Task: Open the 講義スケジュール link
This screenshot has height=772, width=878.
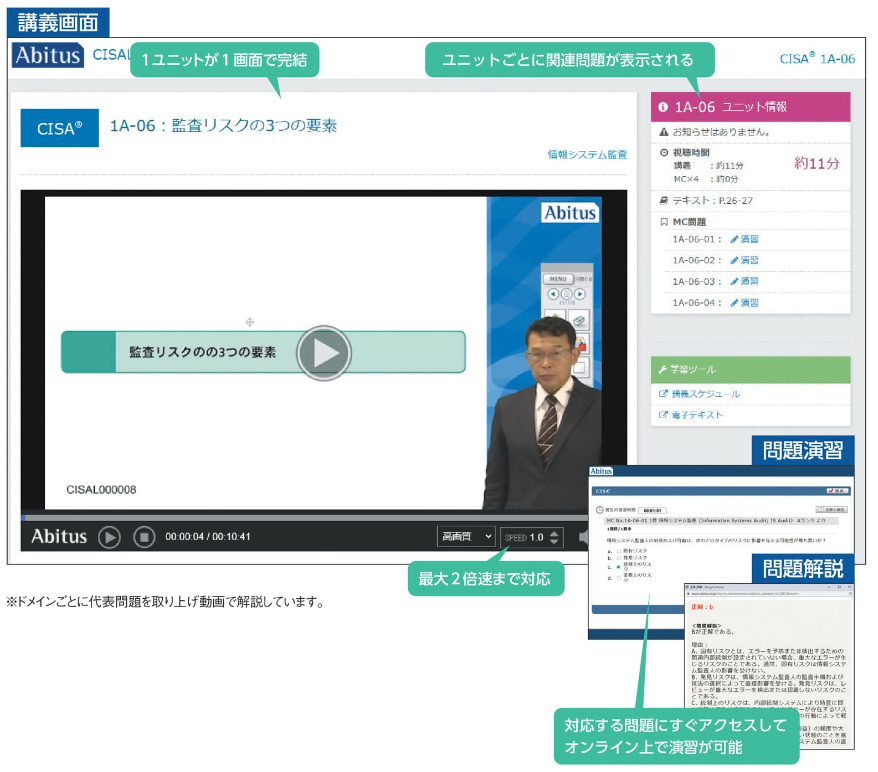Action: pos(705,394)
